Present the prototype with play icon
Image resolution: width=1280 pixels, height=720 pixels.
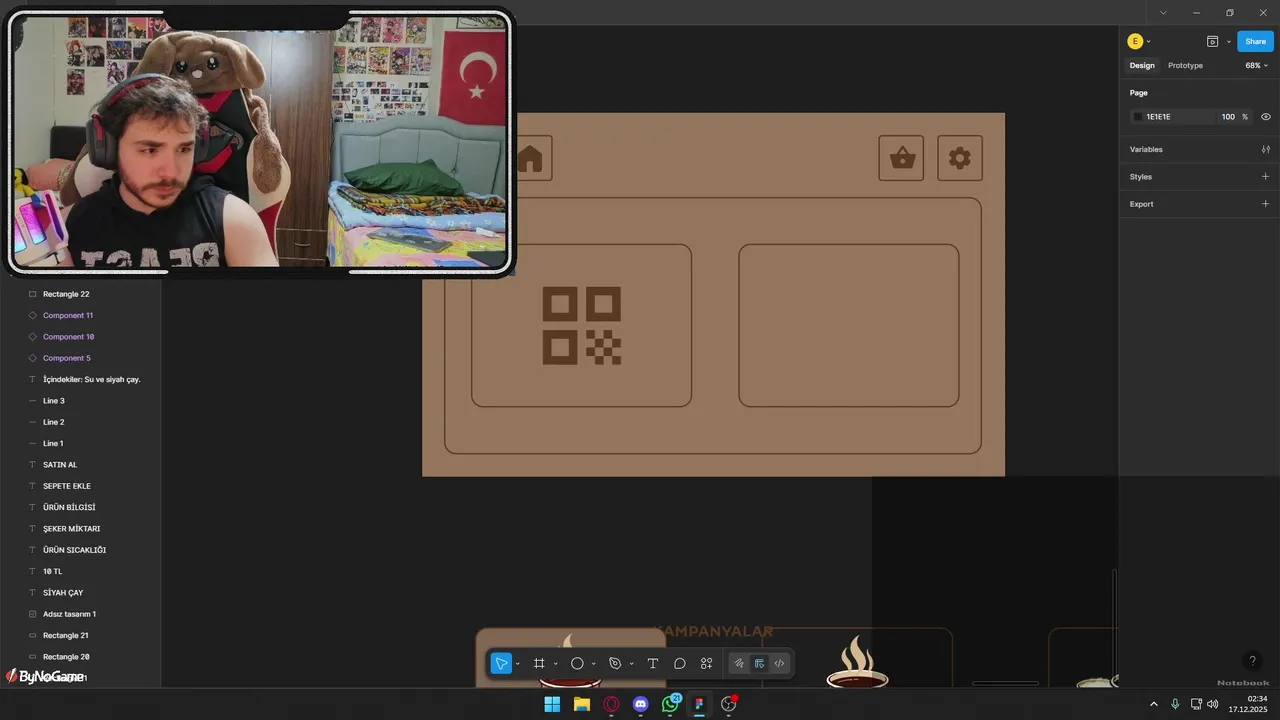point(1212,41)
